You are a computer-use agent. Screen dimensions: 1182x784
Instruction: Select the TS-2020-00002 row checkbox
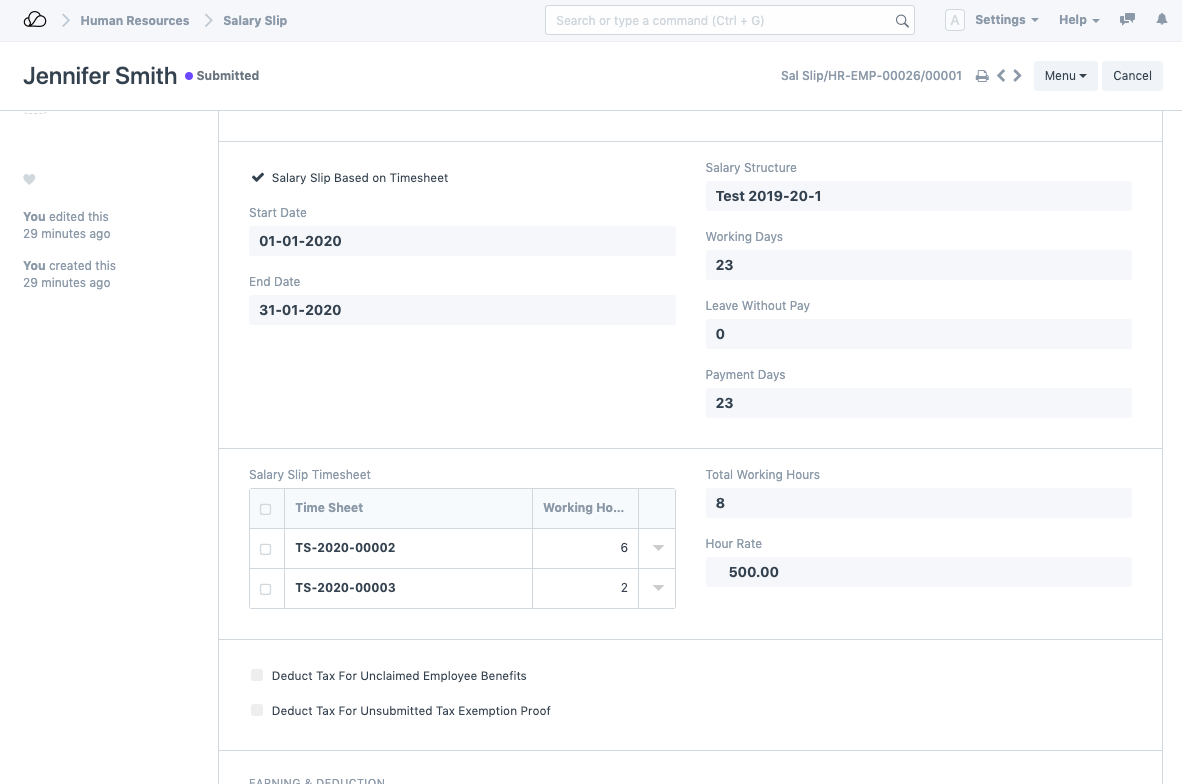pyautogui.click(x=265, y=549)
